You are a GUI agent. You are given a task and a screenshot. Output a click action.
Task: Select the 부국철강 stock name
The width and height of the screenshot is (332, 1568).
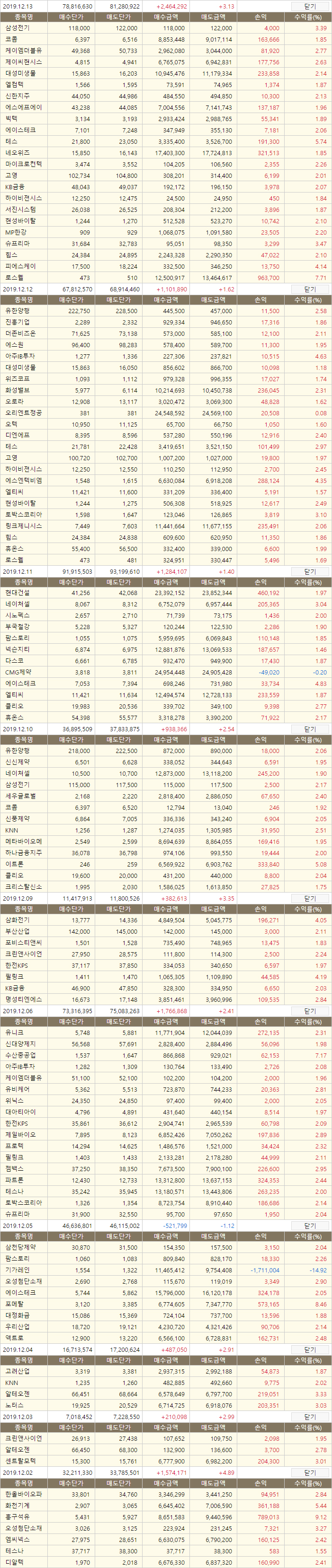click(18, 626)
